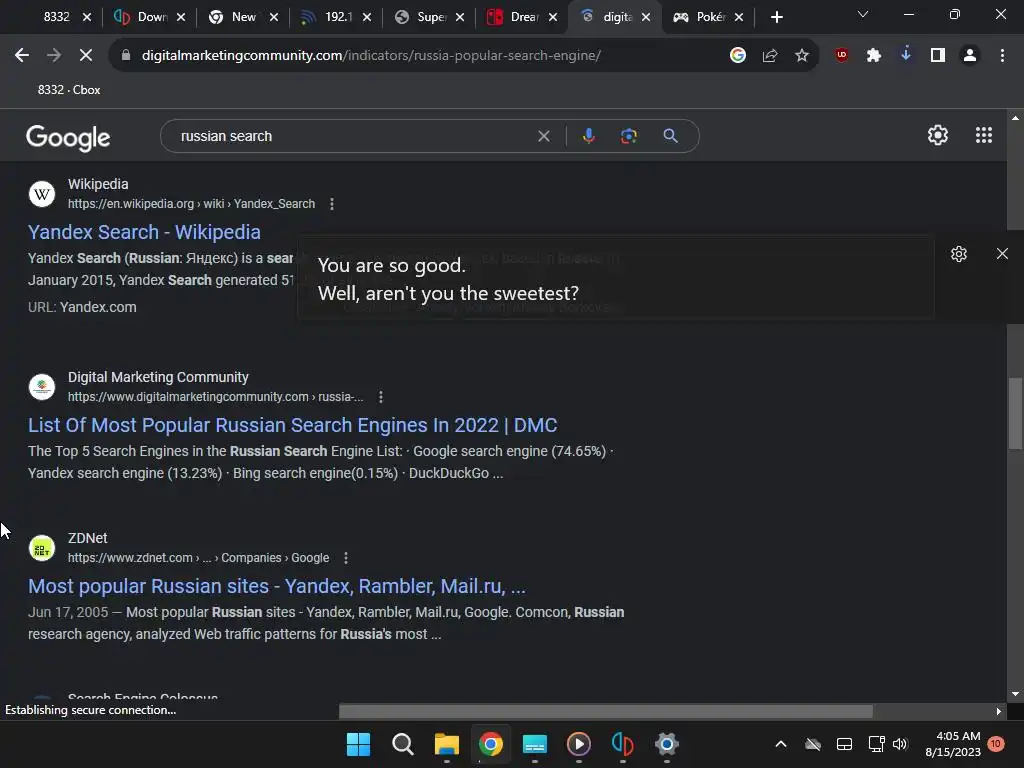The width and height of the screenshot is (1024, 768).
Task: Open more options for Wikipedia result
Action: pyautogui.click(x=332, y=204)
